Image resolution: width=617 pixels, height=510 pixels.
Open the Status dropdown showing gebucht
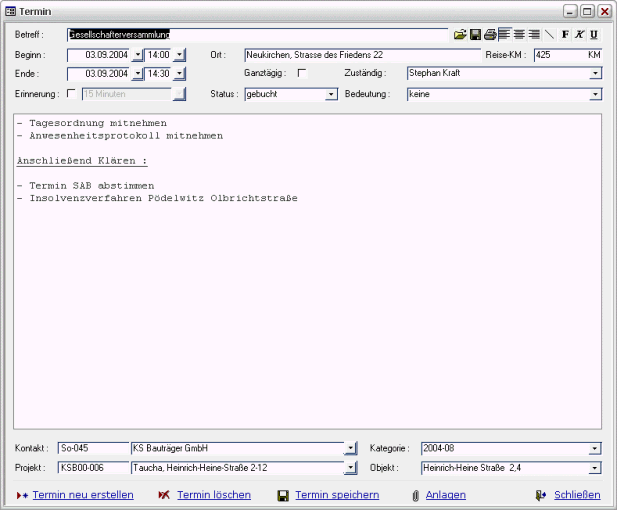[x=332, y=94]
